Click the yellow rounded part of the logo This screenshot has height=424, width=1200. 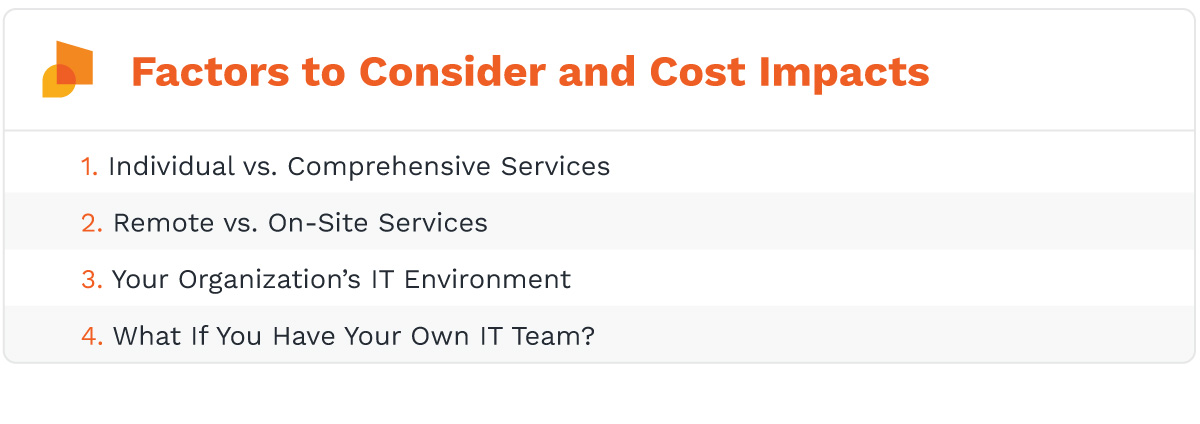tap(54, 87)
